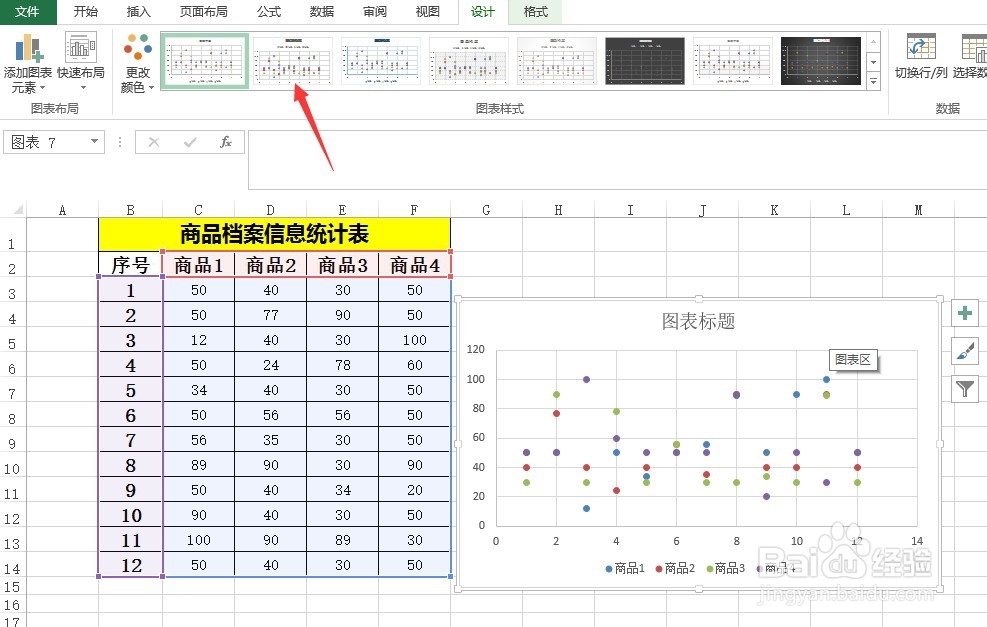Click the 商品2 header cell

[271, 264]
